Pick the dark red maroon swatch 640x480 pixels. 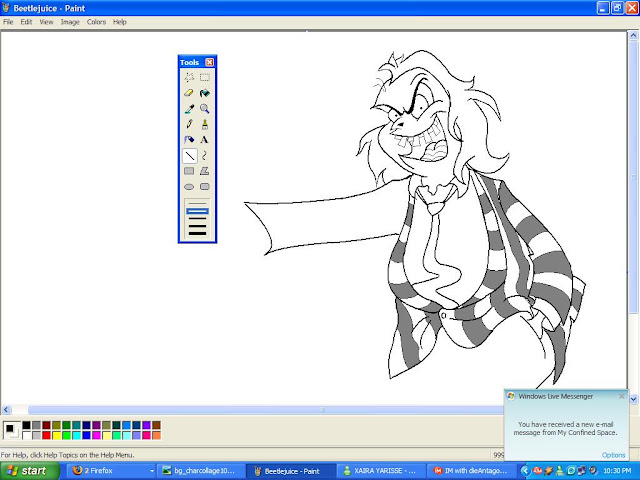(47, 425)
